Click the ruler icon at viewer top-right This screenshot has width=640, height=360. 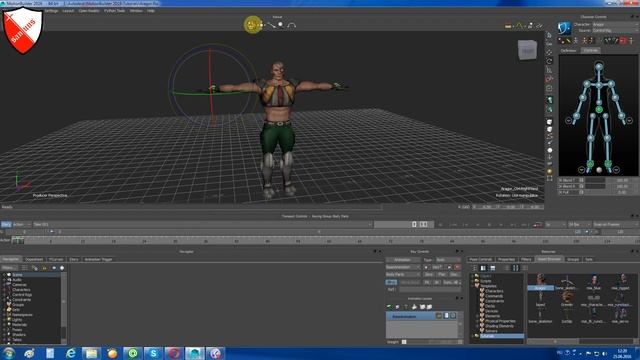[508, 26]
